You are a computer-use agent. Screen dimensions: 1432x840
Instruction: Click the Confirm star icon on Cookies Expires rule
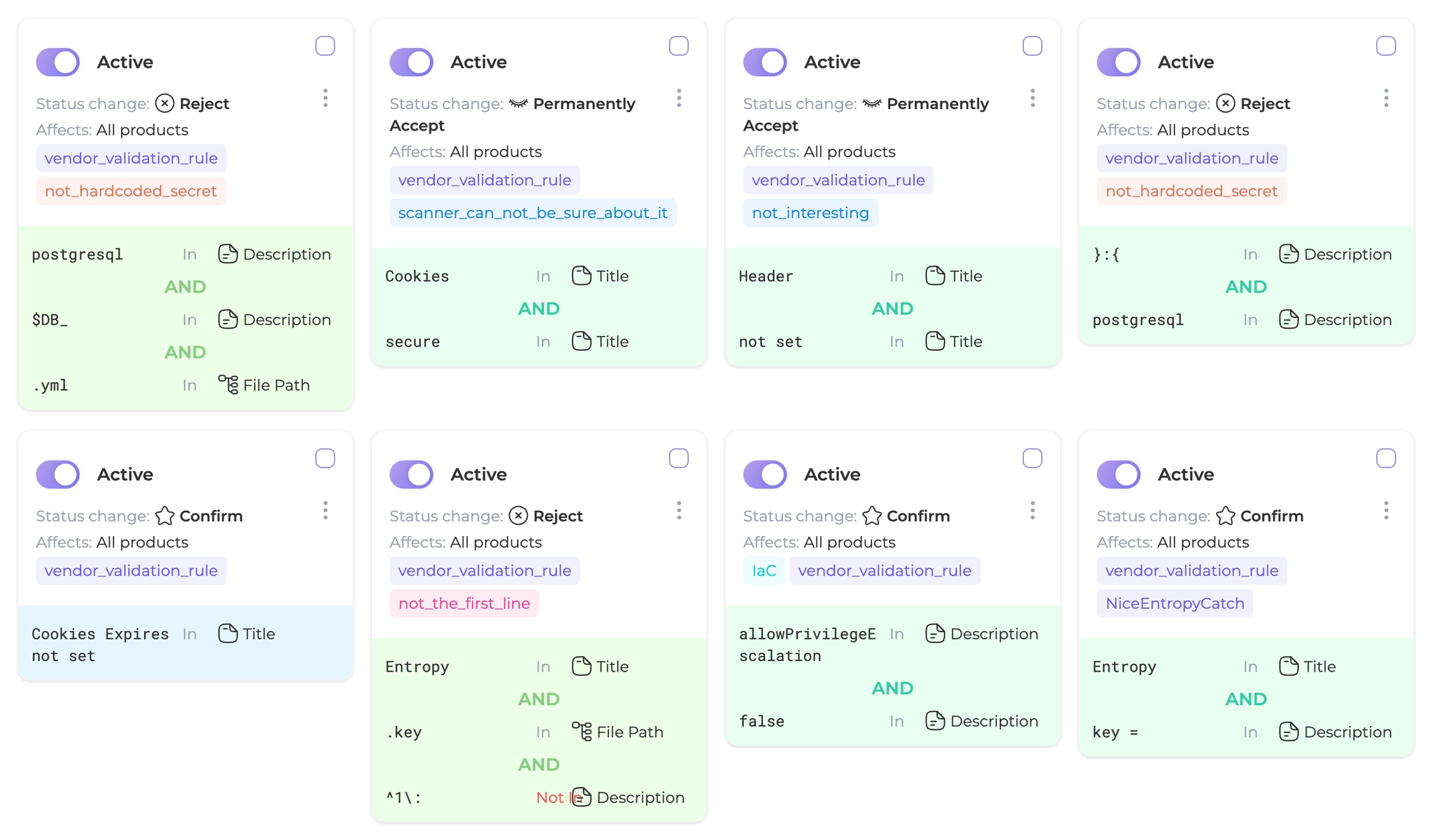pos(165,516)
